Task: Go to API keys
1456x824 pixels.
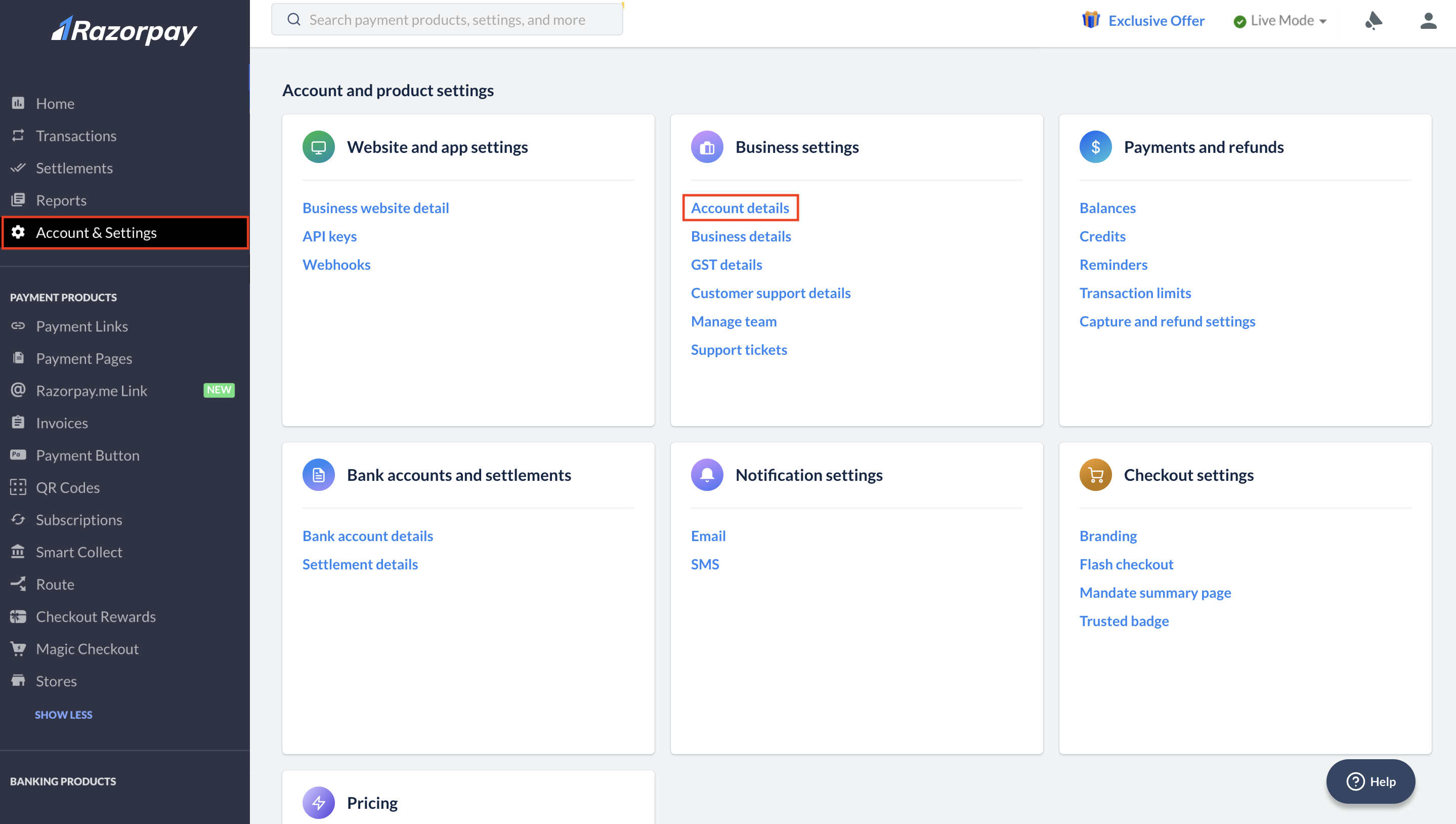Action: (329, 236)
